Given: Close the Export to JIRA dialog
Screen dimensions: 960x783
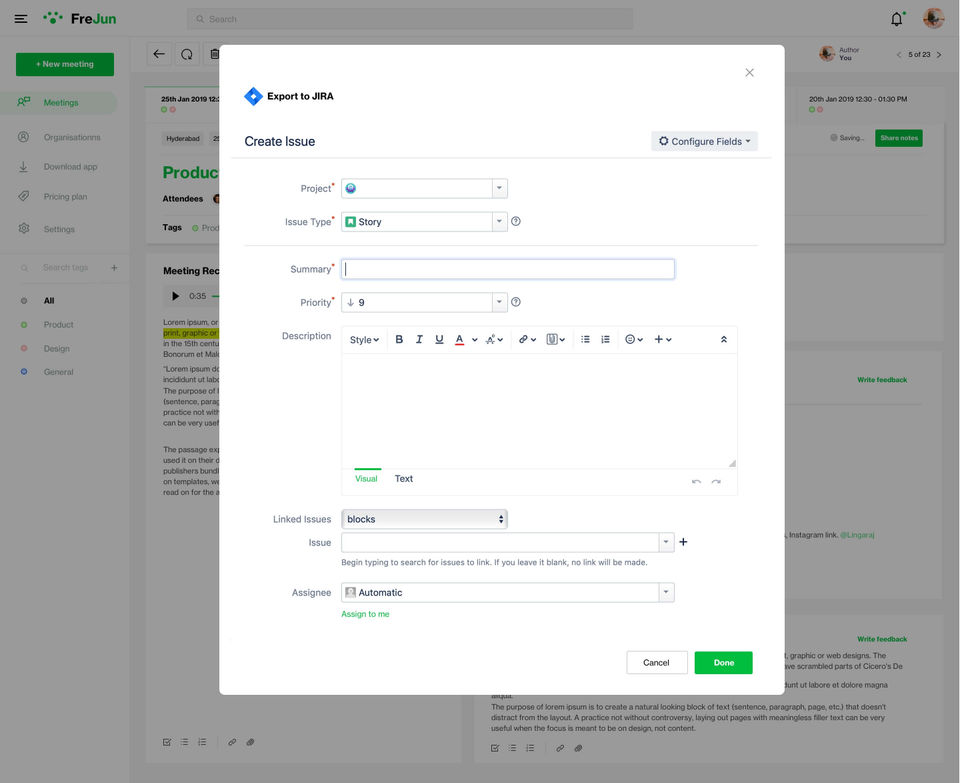Looking at the screenshot, I should coord(749,73).
